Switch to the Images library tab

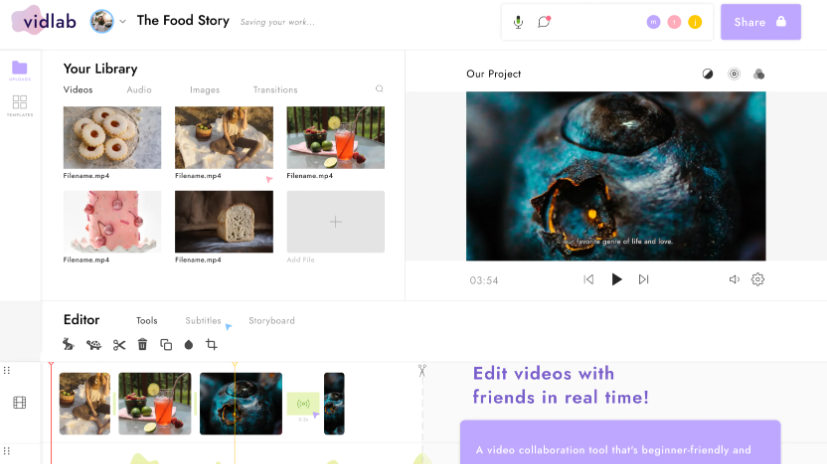tap(205, 90)
